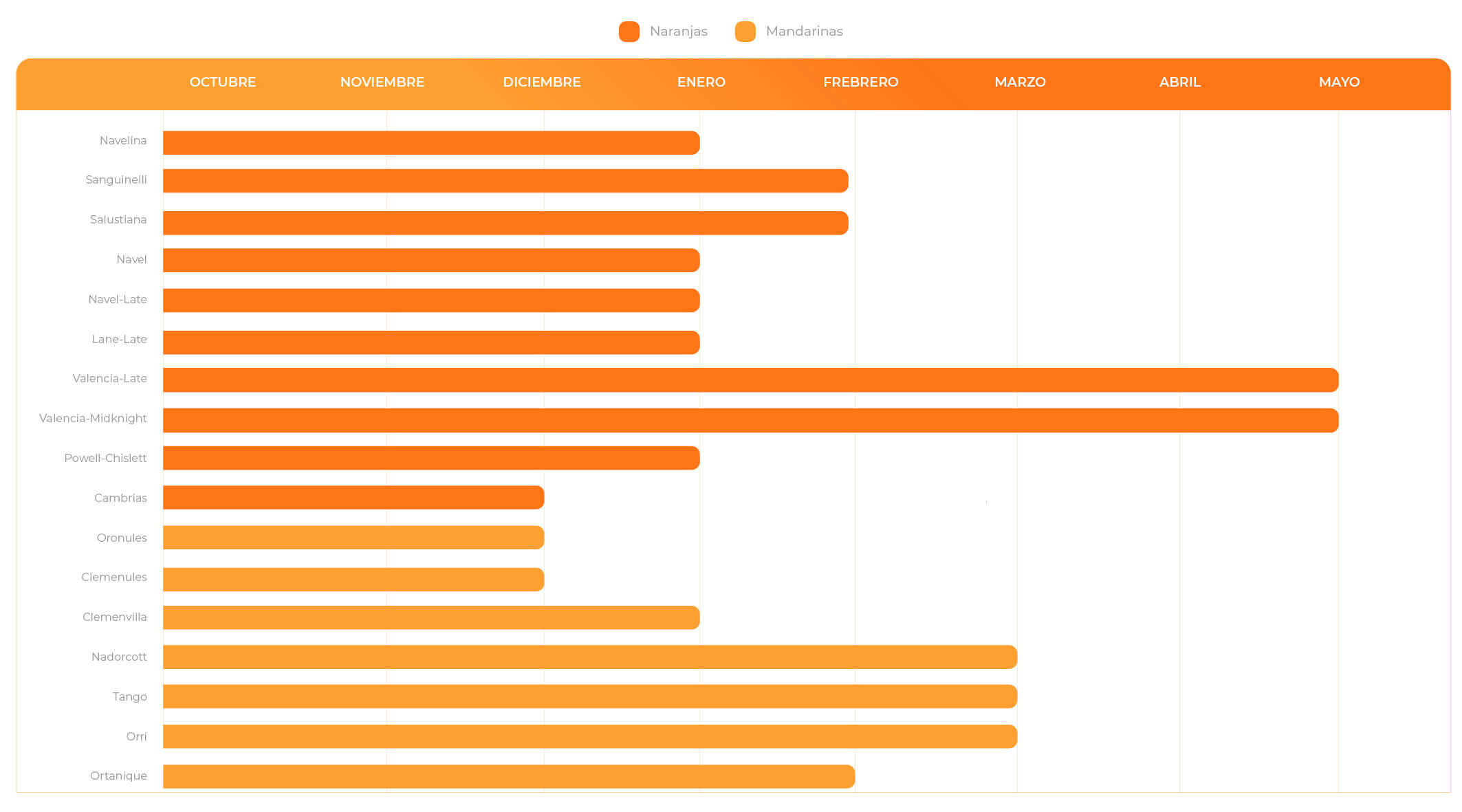Select the Valencia-Midknight season bar

[751, 420]
